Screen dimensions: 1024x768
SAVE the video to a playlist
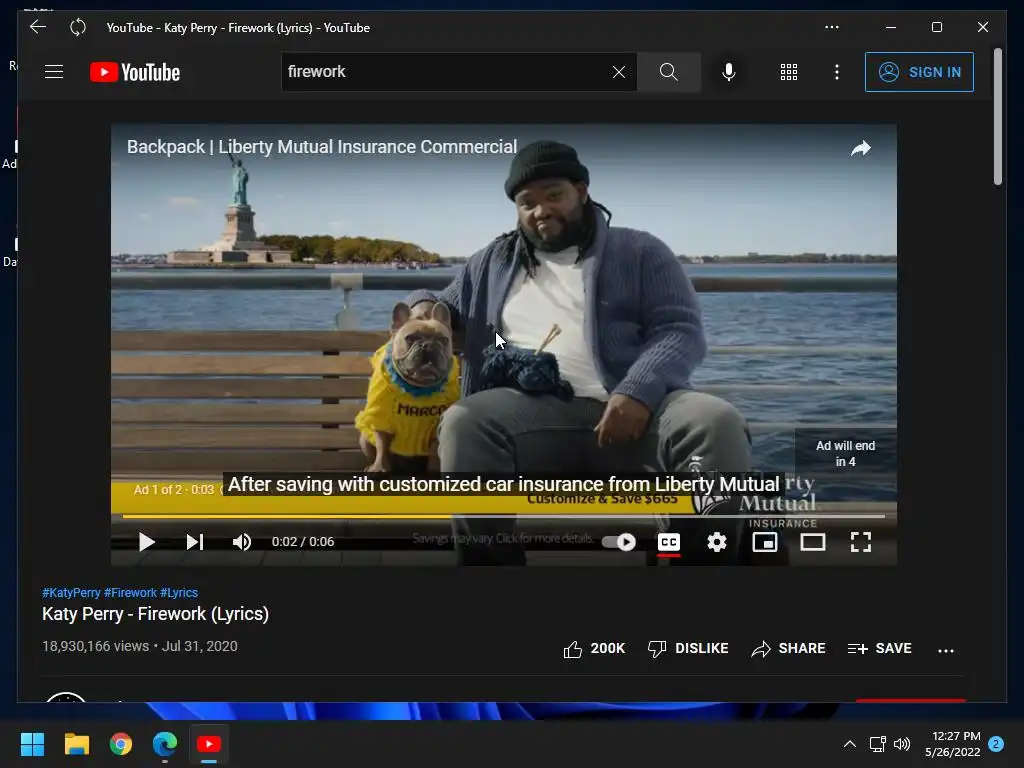(x=879, y=648)
